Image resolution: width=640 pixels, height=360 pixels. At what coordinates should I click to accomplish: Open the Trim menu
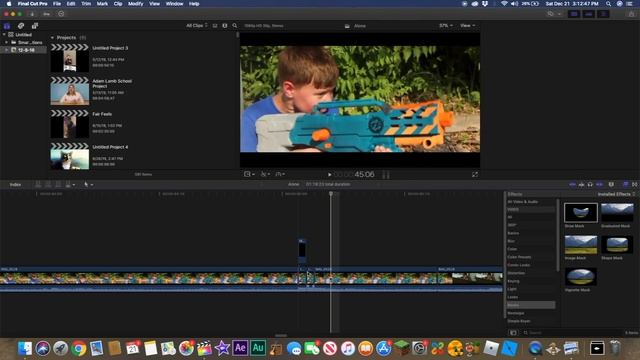tap(86, 4)
